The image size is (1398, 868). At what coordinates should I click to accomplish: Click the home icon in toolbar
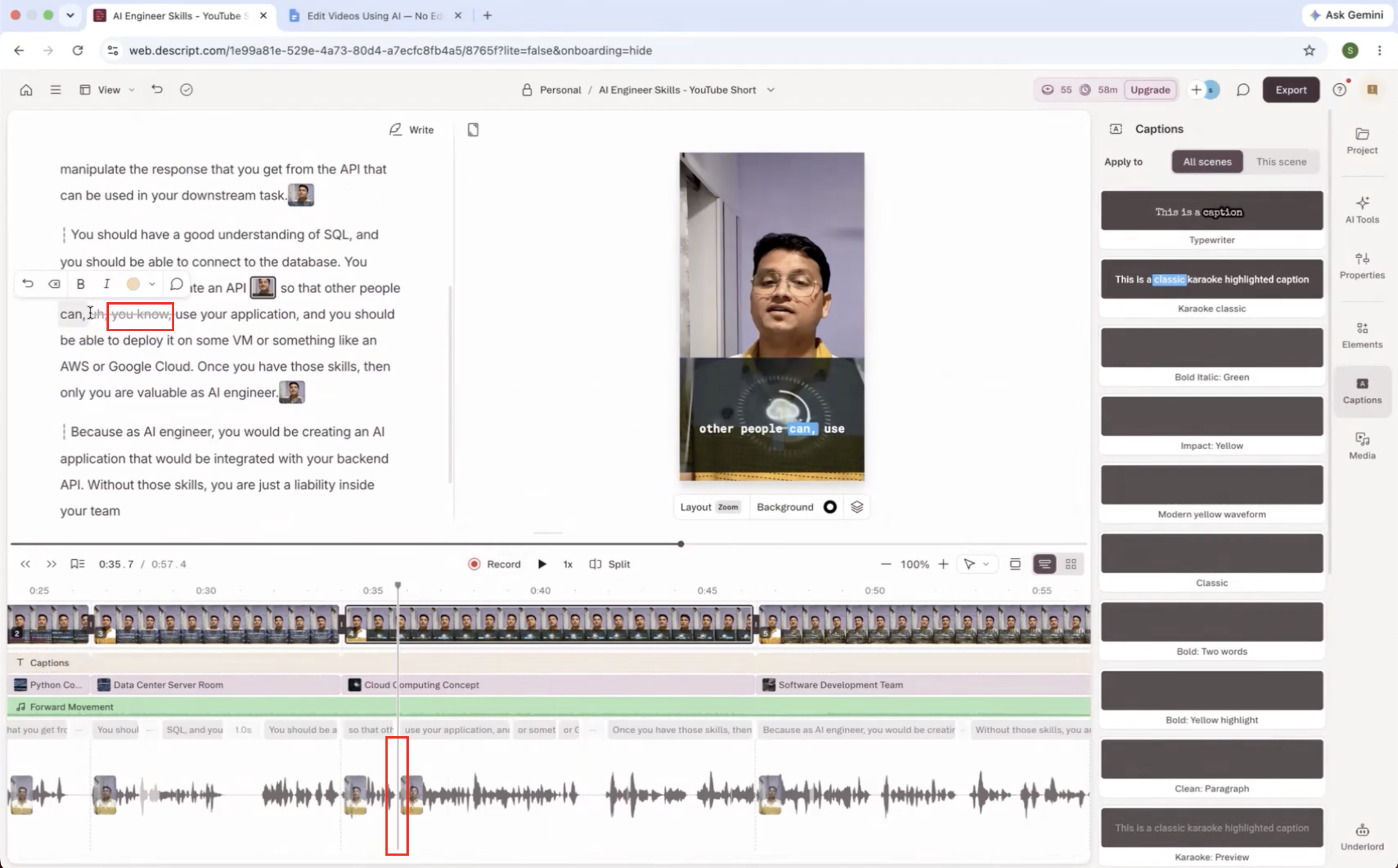[26, 90]
